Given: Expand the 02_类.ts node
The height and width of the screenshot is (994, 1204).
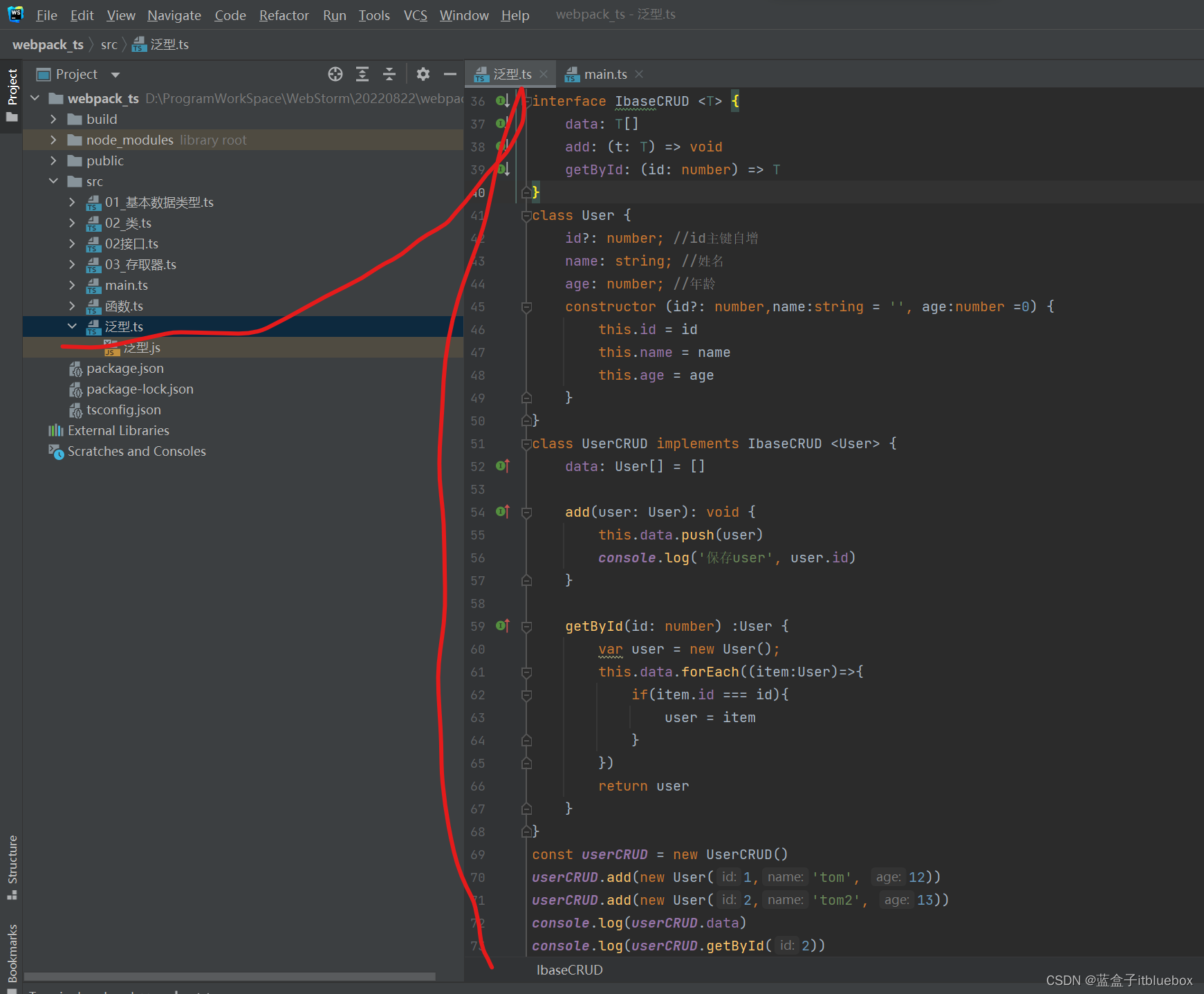Looking at the screenshot, I should [72, 223].
